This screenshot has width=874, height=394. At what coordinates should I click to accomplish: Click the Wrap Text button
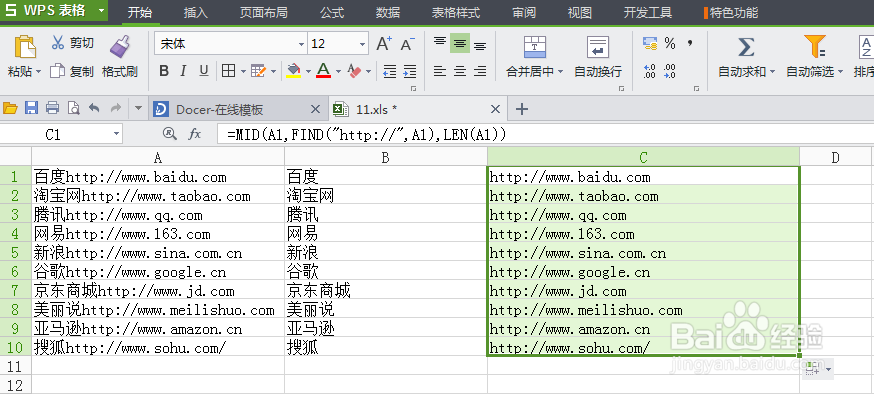pyautogui.click(x=598, y=56)
